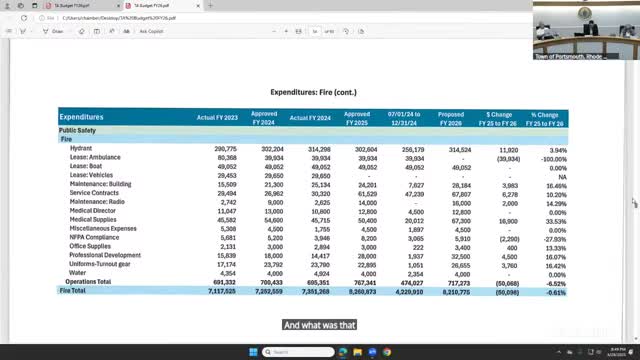Click the Town of Portsmouth video thumbnail
This screenshot has height=360, width=640.
tap(586, 30)
